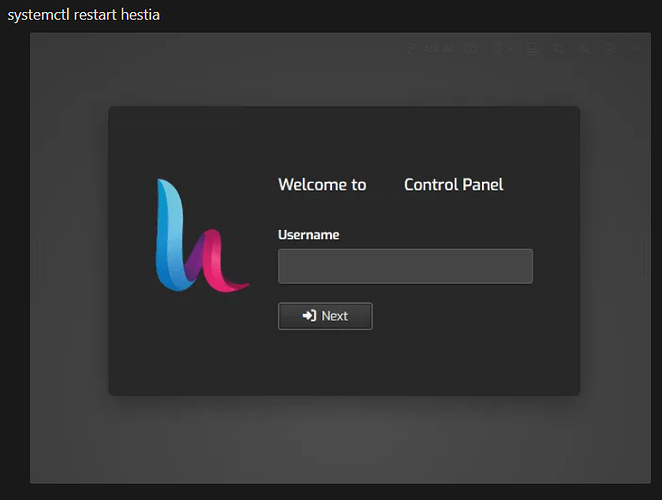The image size is (662, 500).
Task: Click the image alignment icon
Action: click(497, 49)
